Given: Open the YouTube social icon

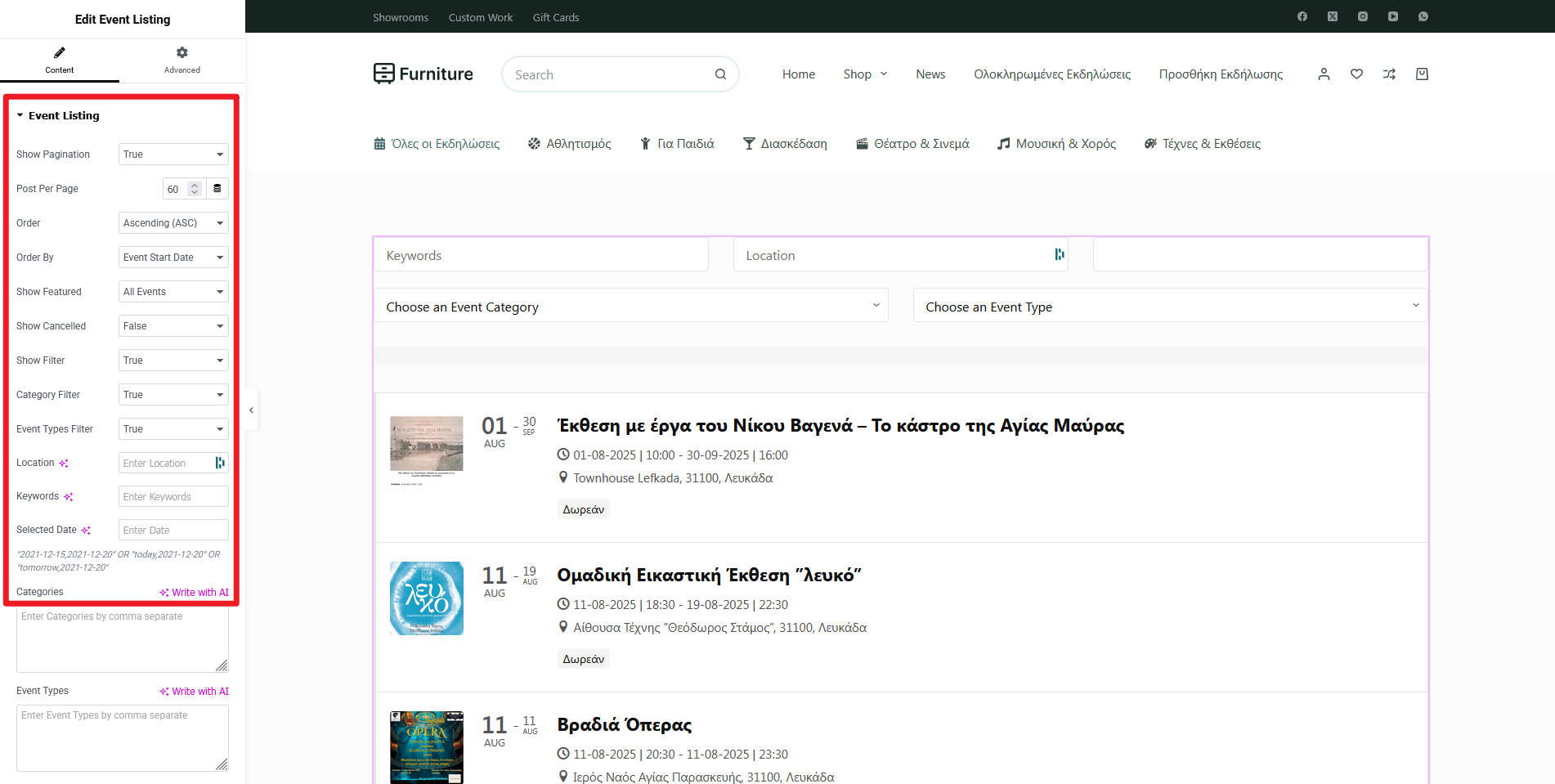Looking at the screenshot, I should click(1393, 16).
